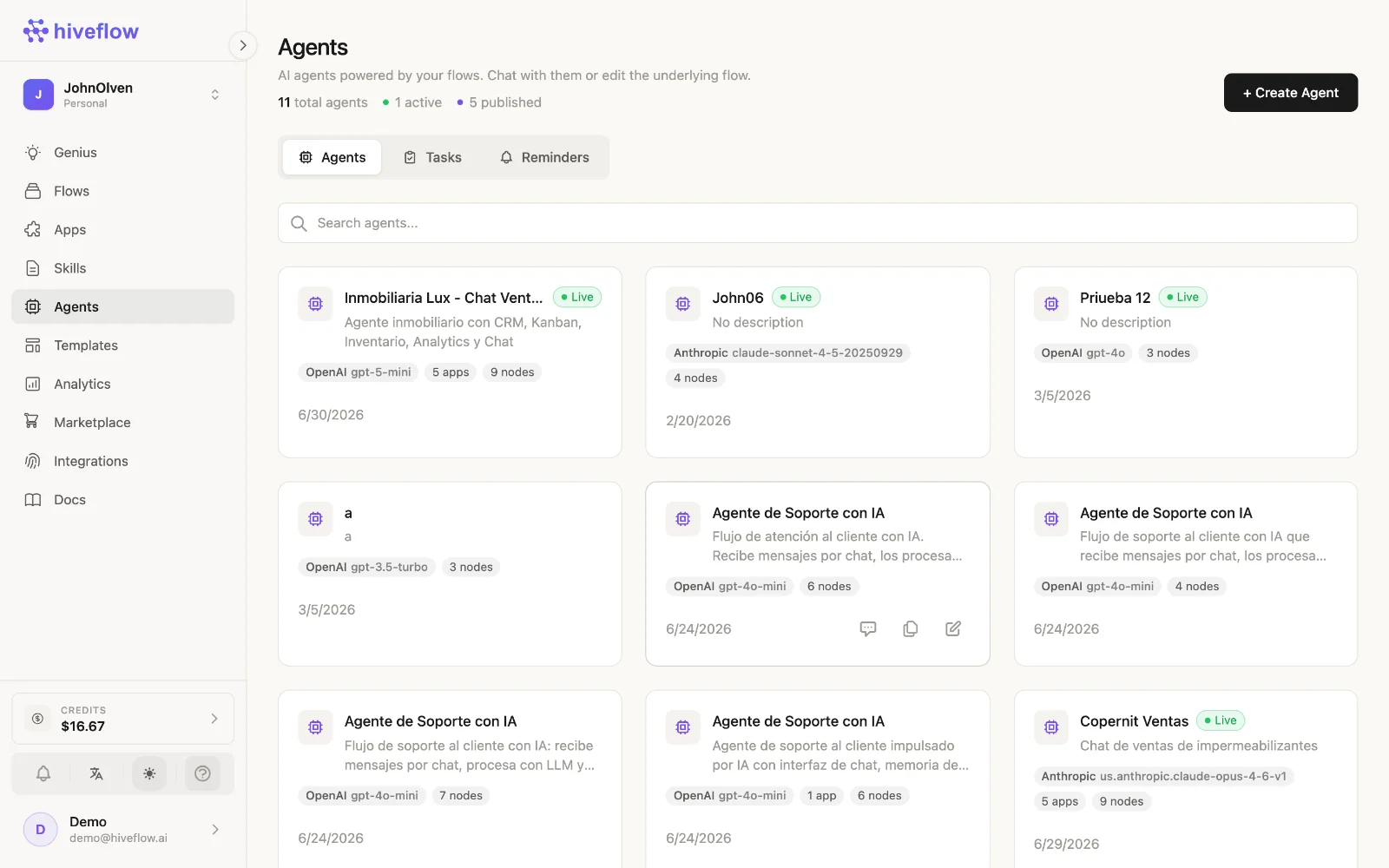Screen dimensions: 1389x868
Task: Expand the Credits $16.67 panel
Action: click(x=122, y=719)
